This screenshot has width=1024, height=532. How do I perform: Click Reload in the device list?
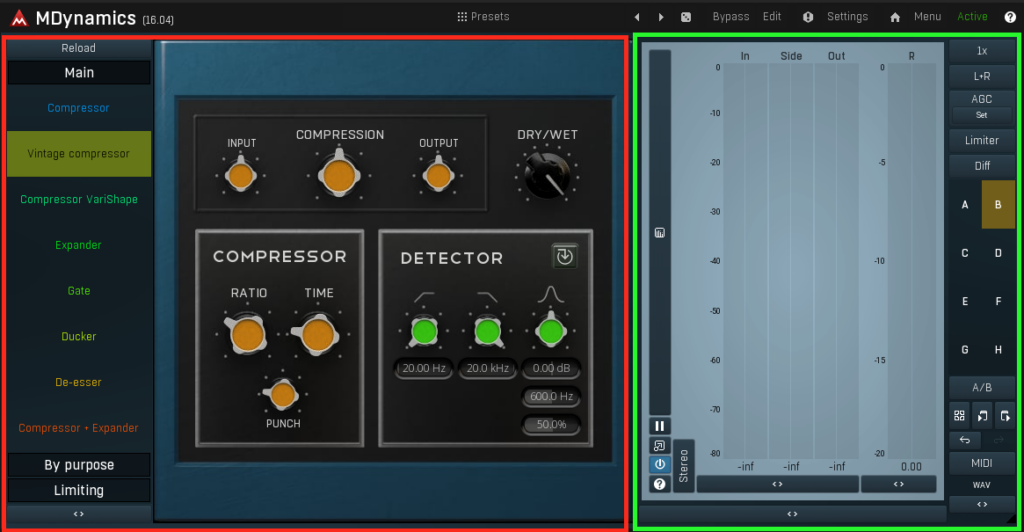(78, 48)
